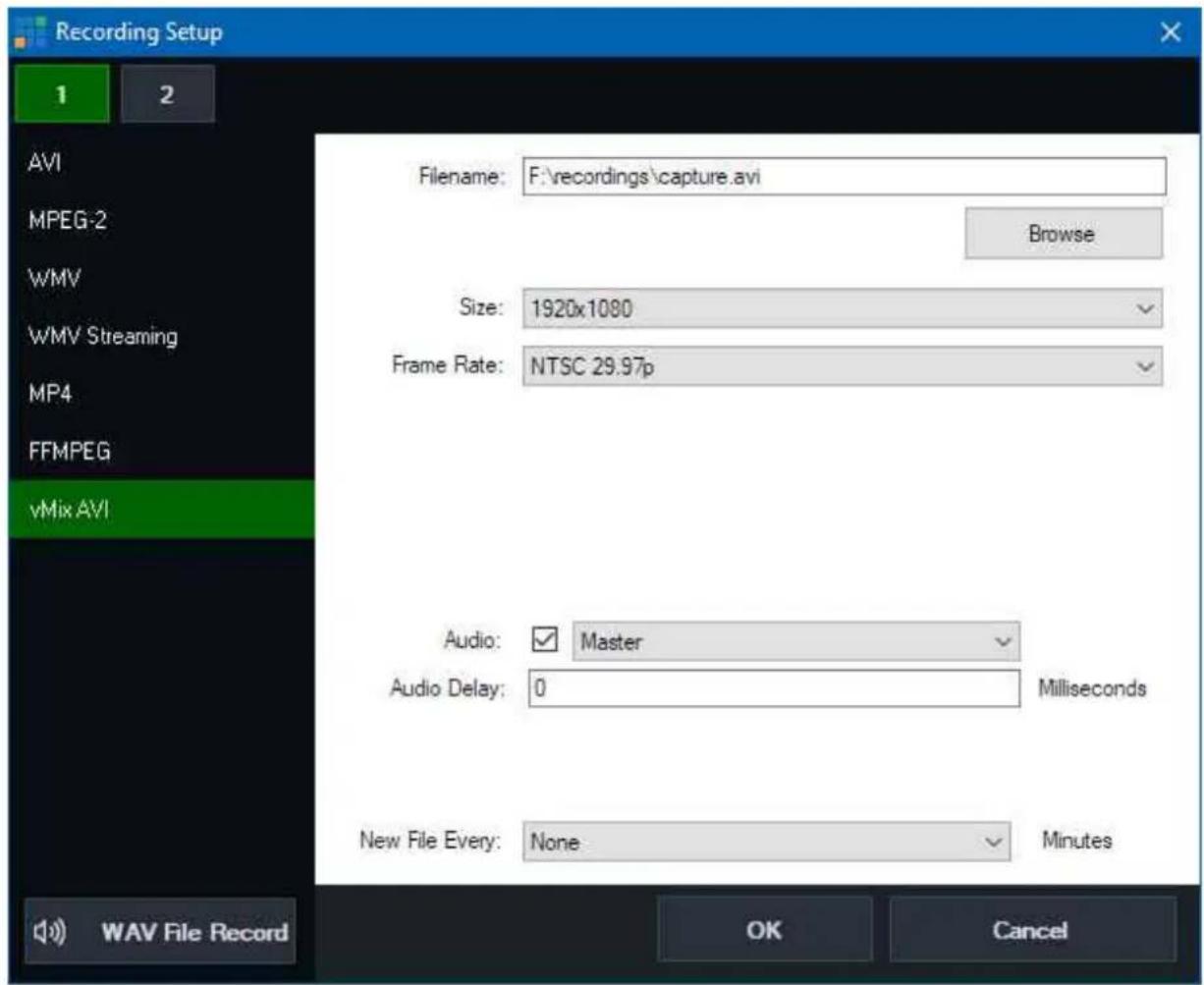Close the Recording Setup dialog
The width and height of the screenshot is (1204, 985).
(1170, 31)
